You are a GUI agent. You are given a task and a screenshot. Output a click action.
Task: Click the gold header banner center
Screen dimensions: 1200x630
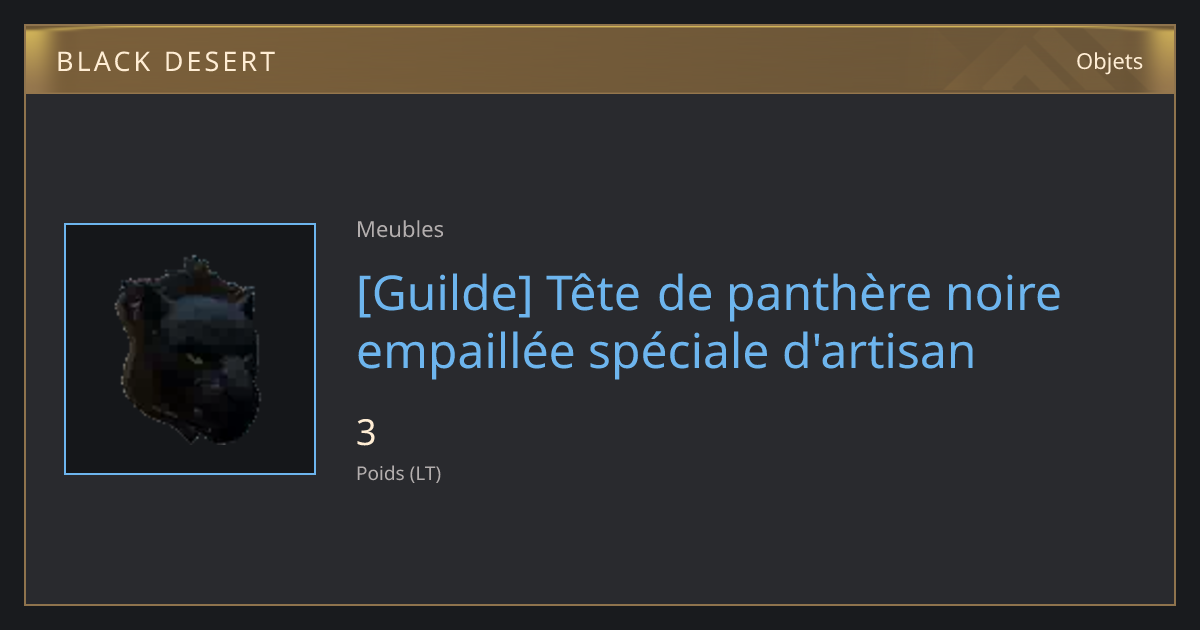click(600, 61)
